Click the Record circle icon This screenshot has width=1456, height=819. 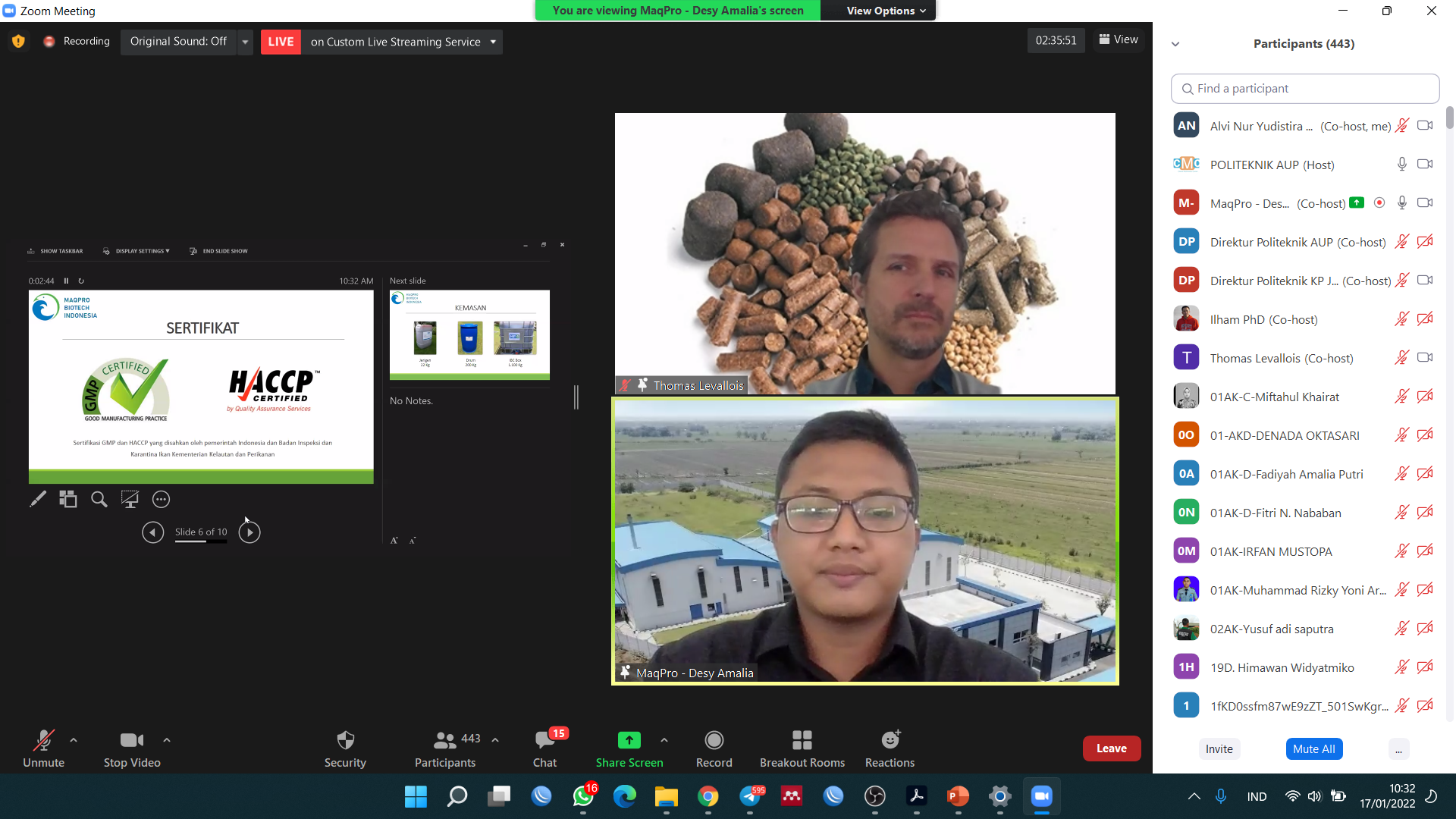[714, 739]
